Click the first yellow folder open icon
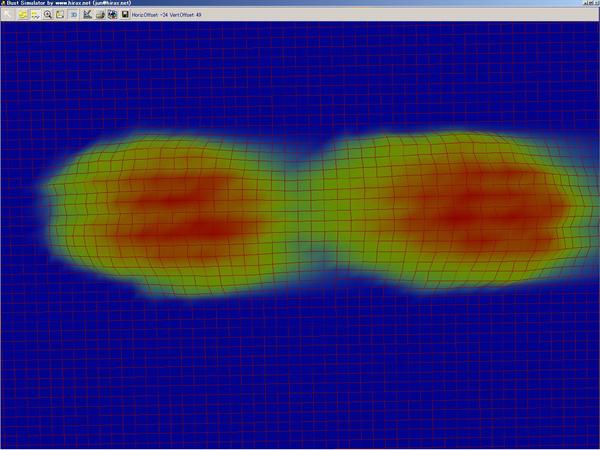Image resolution: width=600 pixels, height=450 pixels. click(22, 15)
